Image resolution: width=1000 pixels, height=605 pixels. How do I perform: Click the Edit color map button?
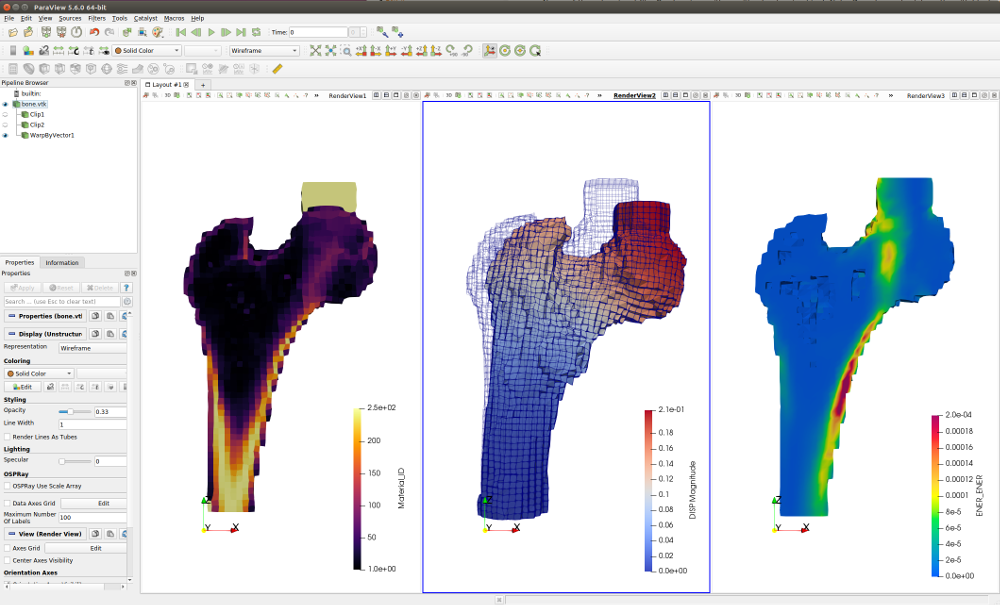23,387
